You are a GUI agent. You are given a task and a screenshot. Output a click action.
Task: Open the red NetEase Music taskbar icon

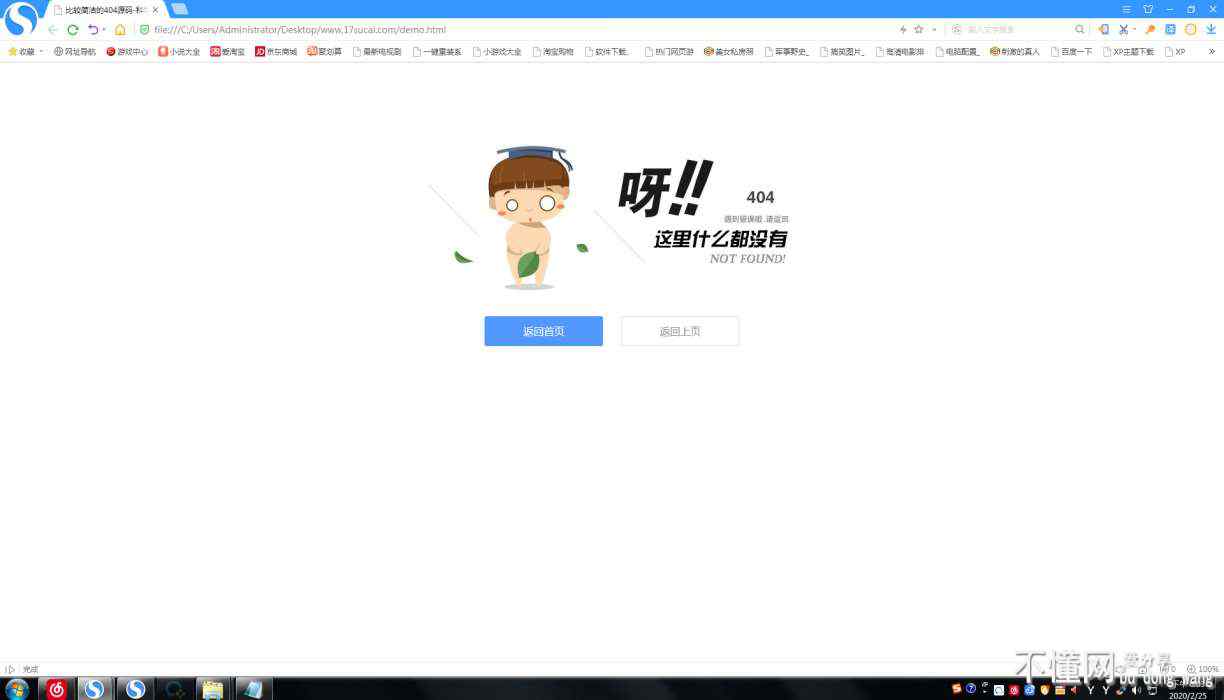click(57, 688)
